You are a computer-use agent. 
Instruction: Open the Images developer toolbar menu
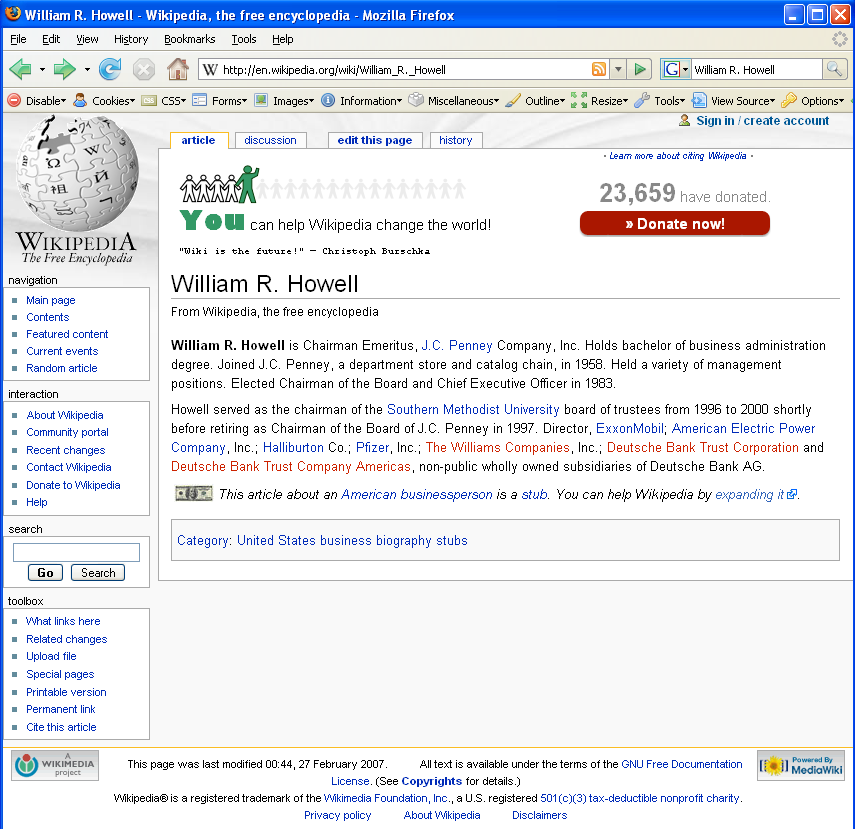(x=285, y=101)
